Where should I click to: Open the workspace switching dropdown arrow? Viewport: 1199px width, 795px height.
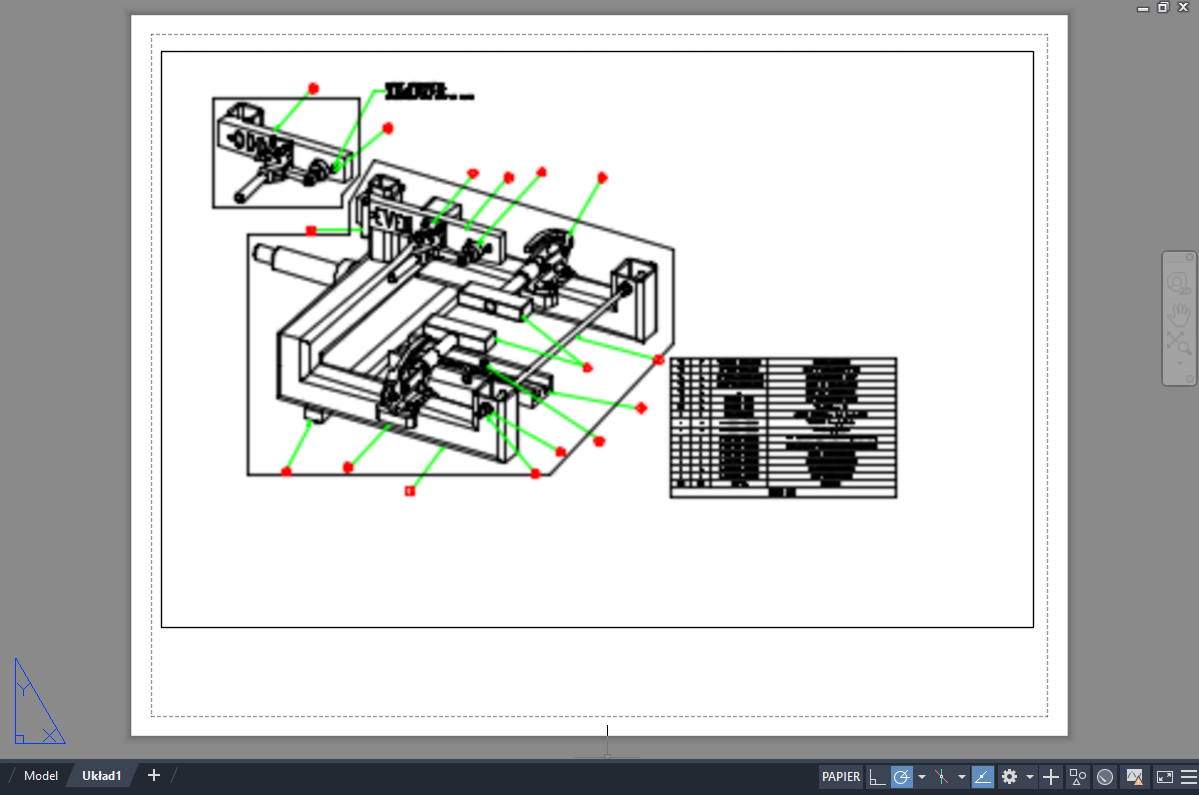(1029, 777)
